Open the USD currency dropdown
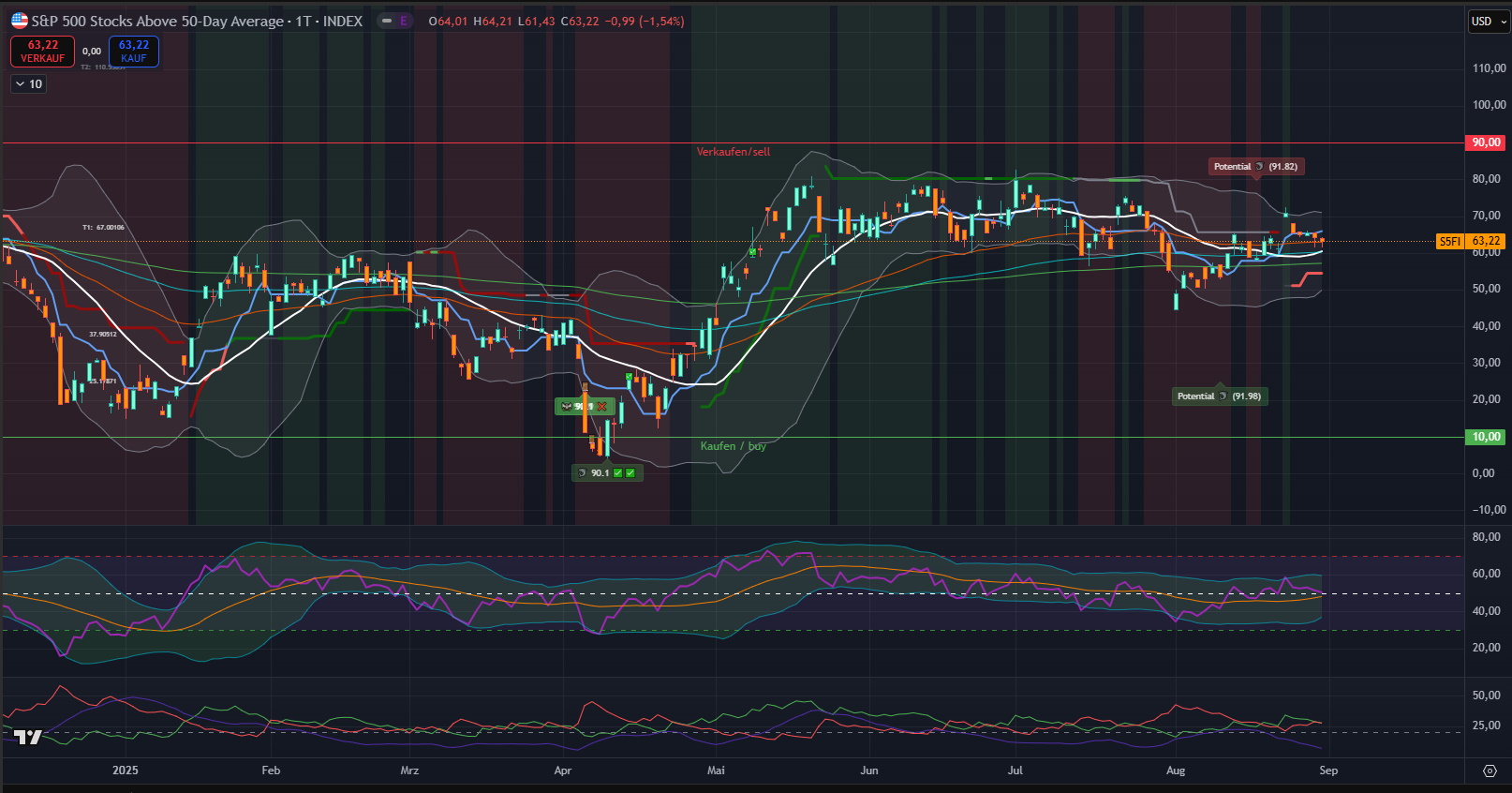The width and height of the screenshot is (1512, 793). (1489, 21)
